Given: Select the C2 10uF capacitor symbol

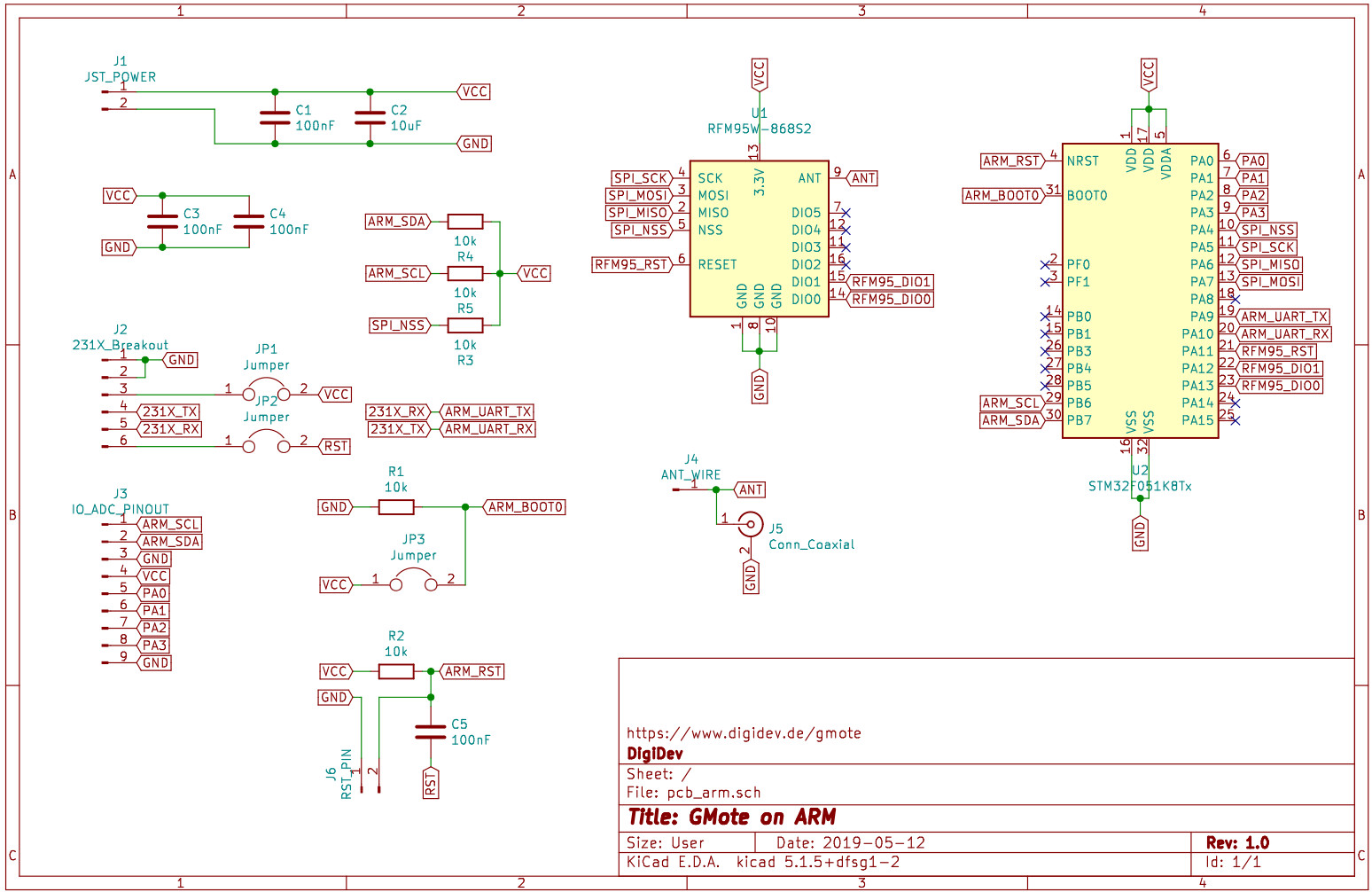Looking at the screenshot, I should [370, 117].
